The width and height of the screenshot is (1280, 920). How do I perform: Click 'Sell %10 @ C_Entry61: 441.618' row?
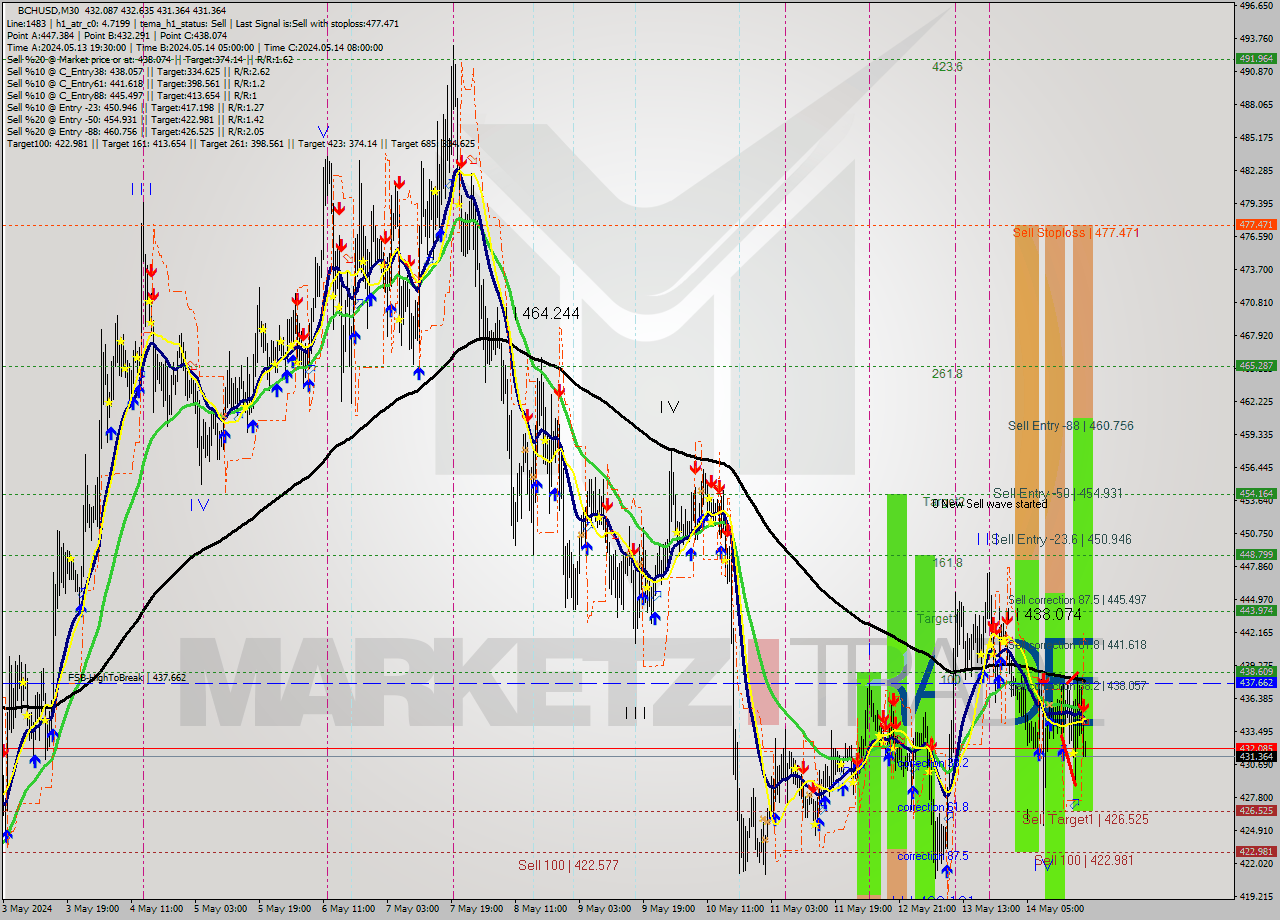tap(135, 83)
